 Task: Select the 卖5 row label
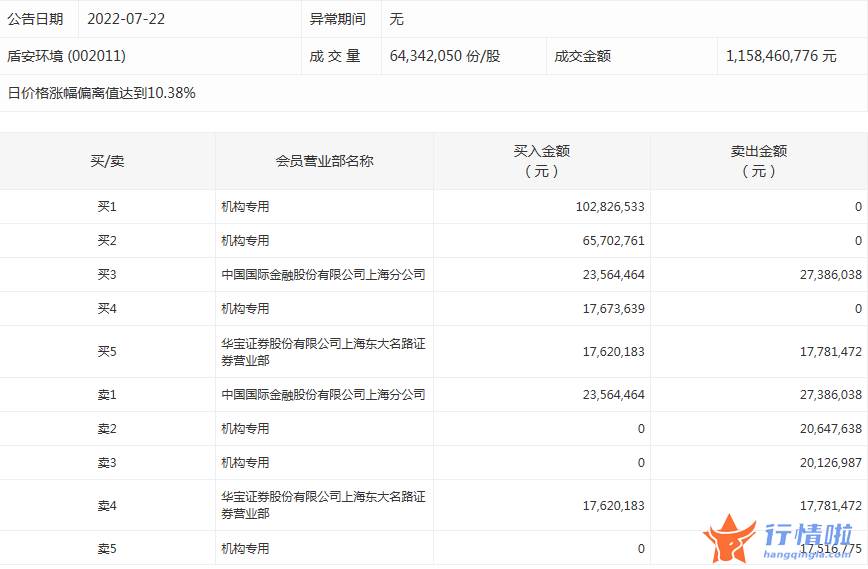click(x=107, y=549)
